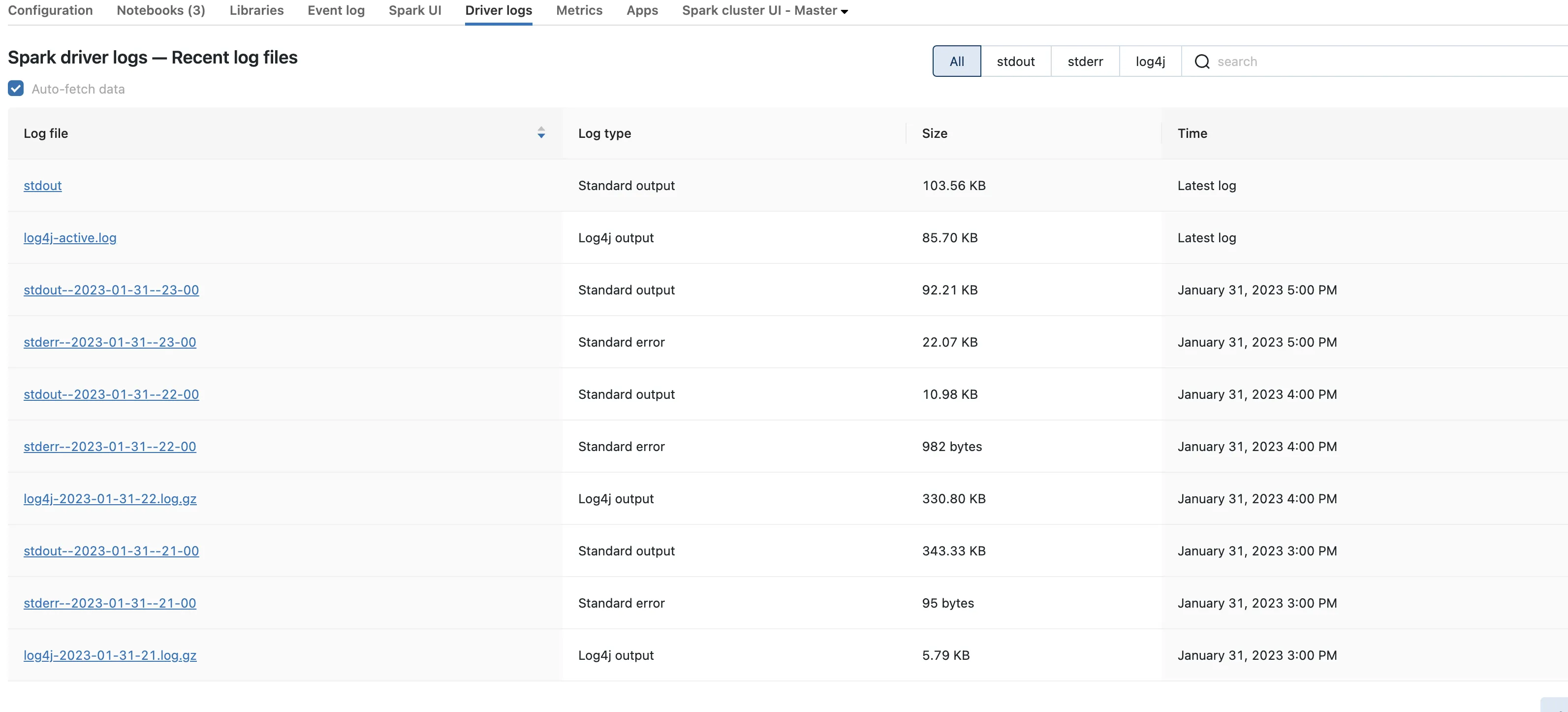The width and height of the screenshot is (1568, 712).
Task: Select the All log filter
Action: point(956,62)
